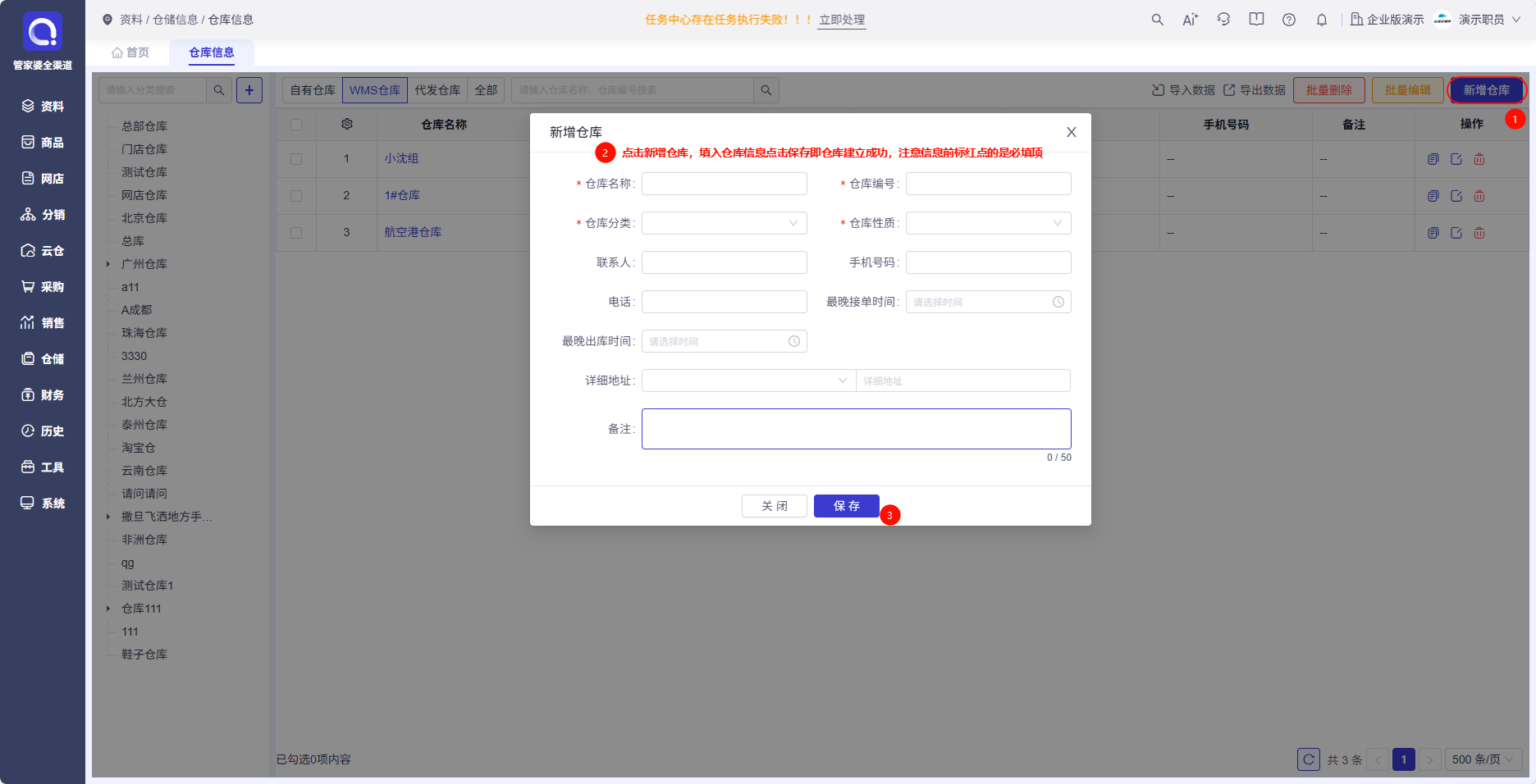Expand the 广州仓库 tree node

pyautogui.click(x=108, y=264)
